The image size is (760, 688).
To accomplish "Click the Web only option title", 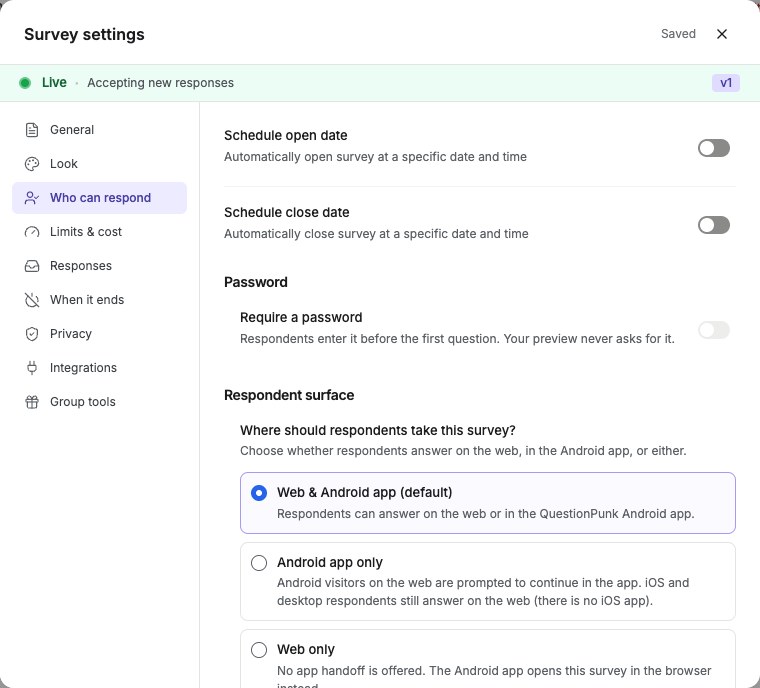I will pyautogui.click(x=306, y=650).
